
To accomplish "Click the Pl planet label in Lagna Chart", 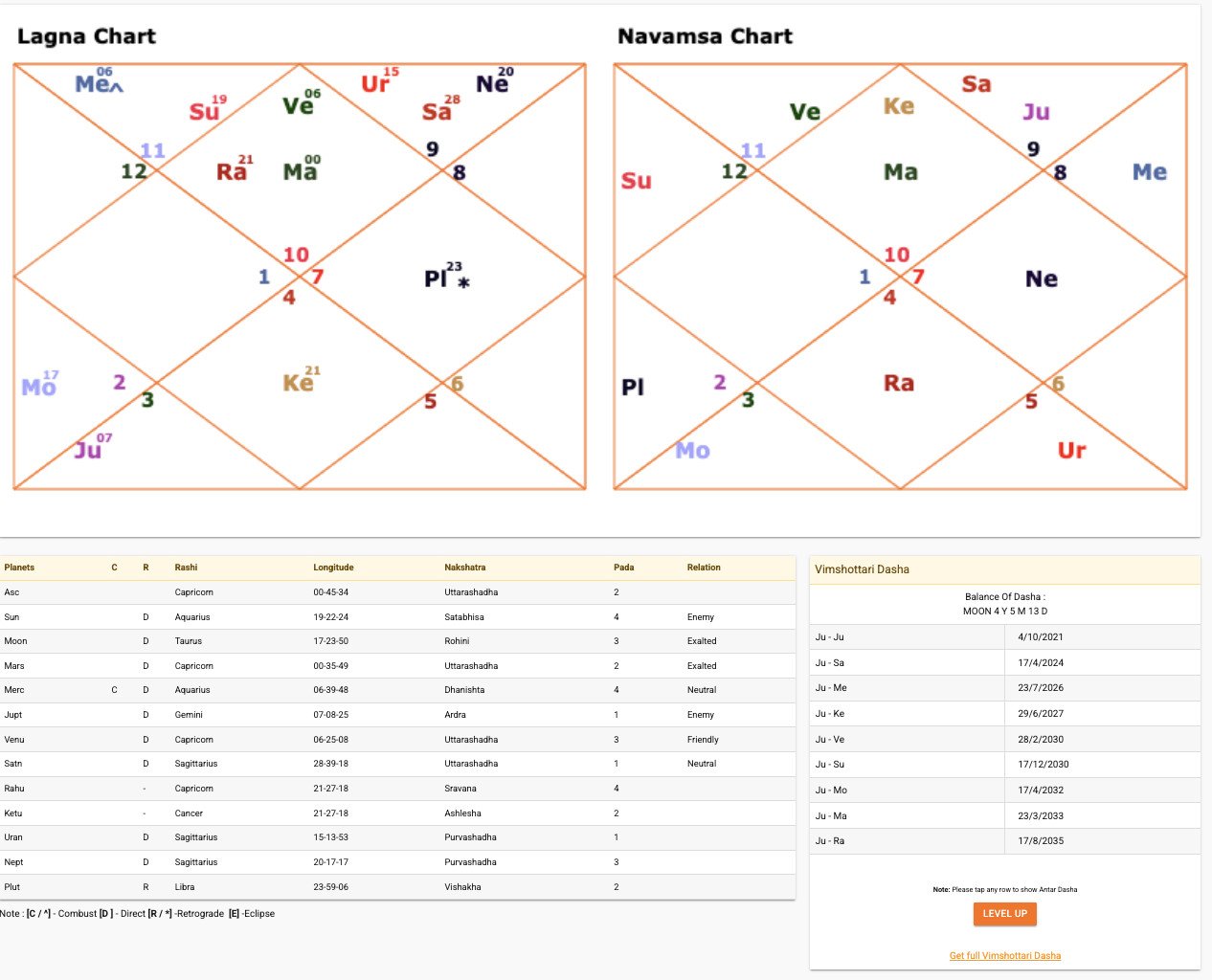I will (437, 278).
